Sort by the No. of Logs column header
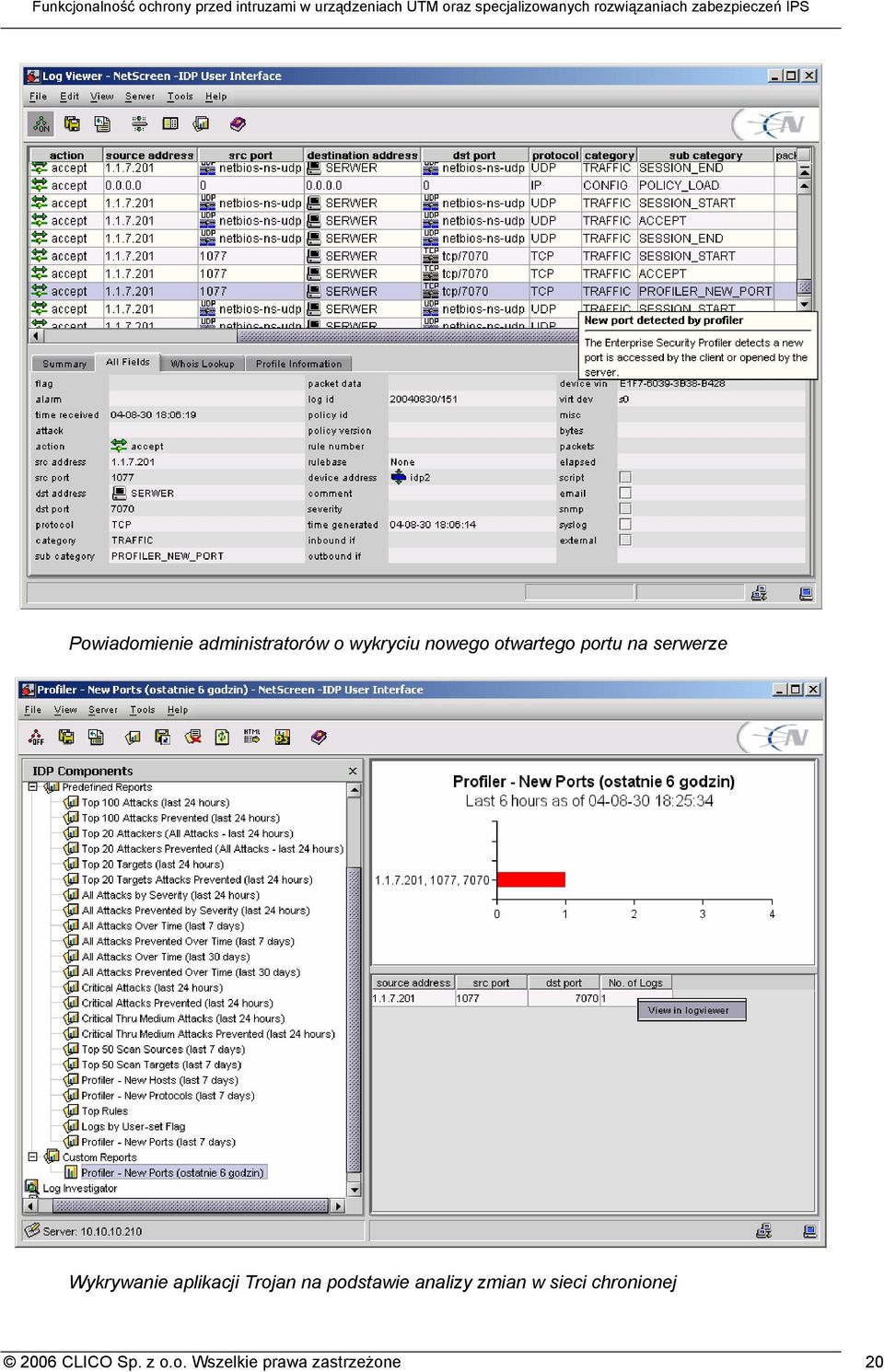 point(635,982)
